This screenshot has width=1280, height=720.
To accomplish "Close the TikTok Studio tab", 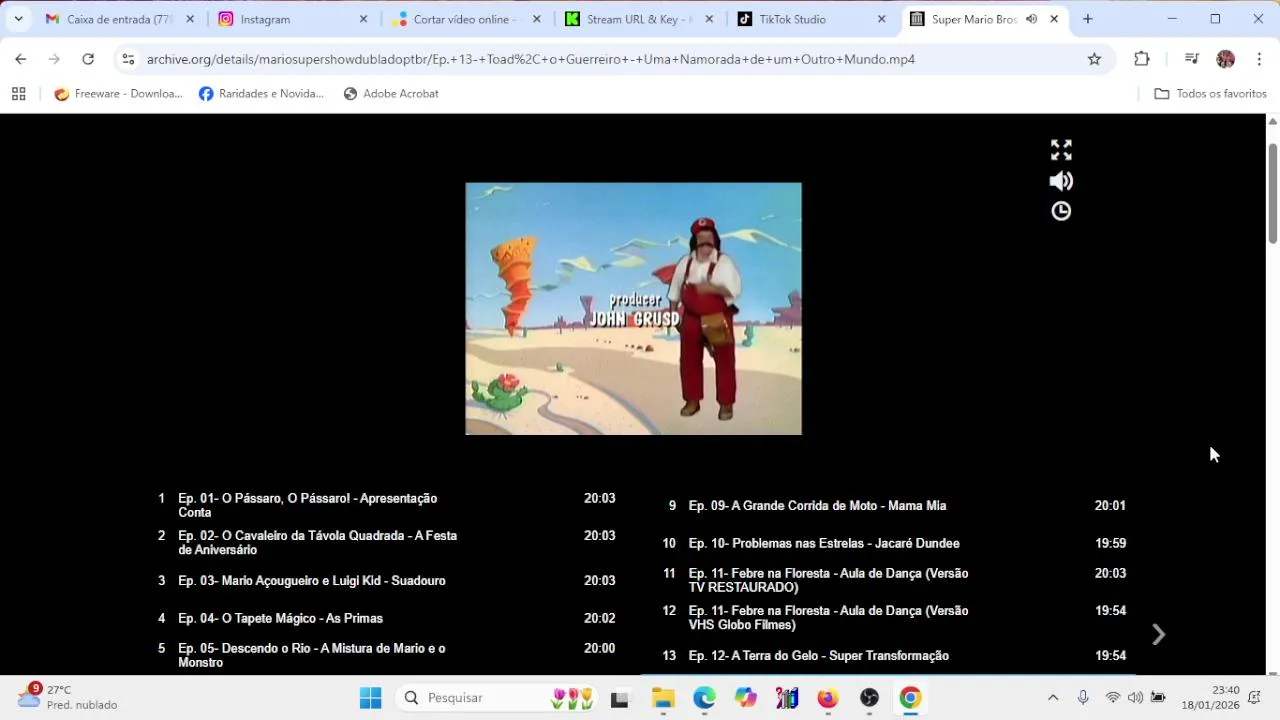I will [881, 19].
